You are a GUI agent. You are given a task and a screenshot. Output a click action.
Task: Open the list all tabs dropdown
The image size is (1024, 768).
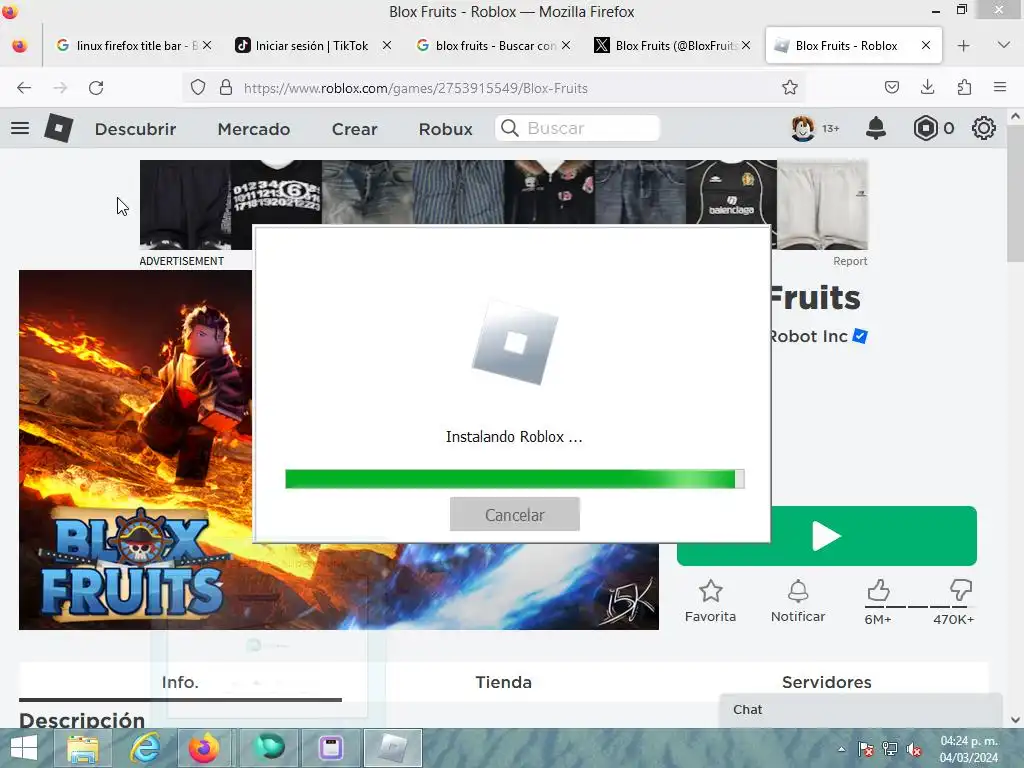1004,45
